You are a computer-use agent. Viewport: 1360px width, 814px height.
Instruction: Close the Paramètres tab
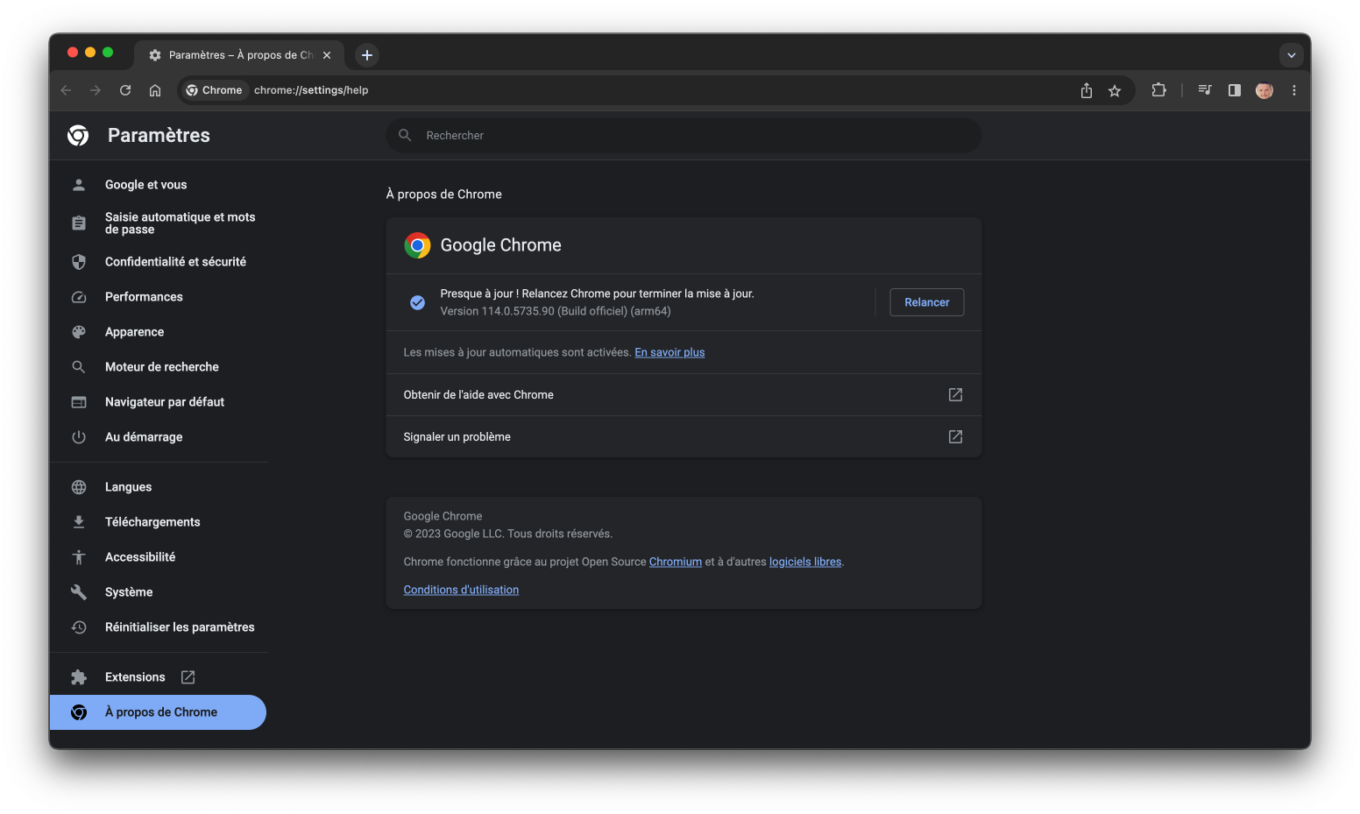326,55
